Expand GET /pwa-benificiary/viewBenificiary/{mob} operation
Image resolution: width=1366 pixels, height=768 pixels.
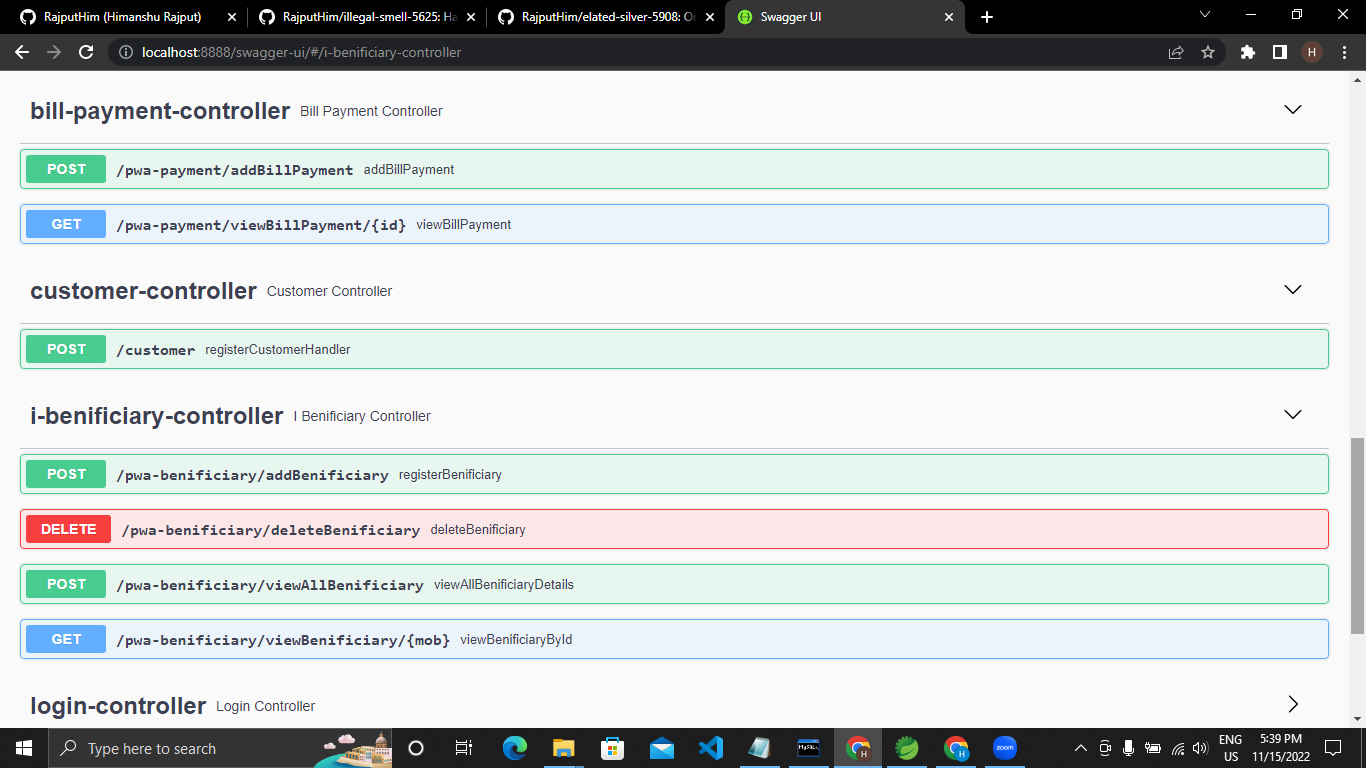point(674,639)
